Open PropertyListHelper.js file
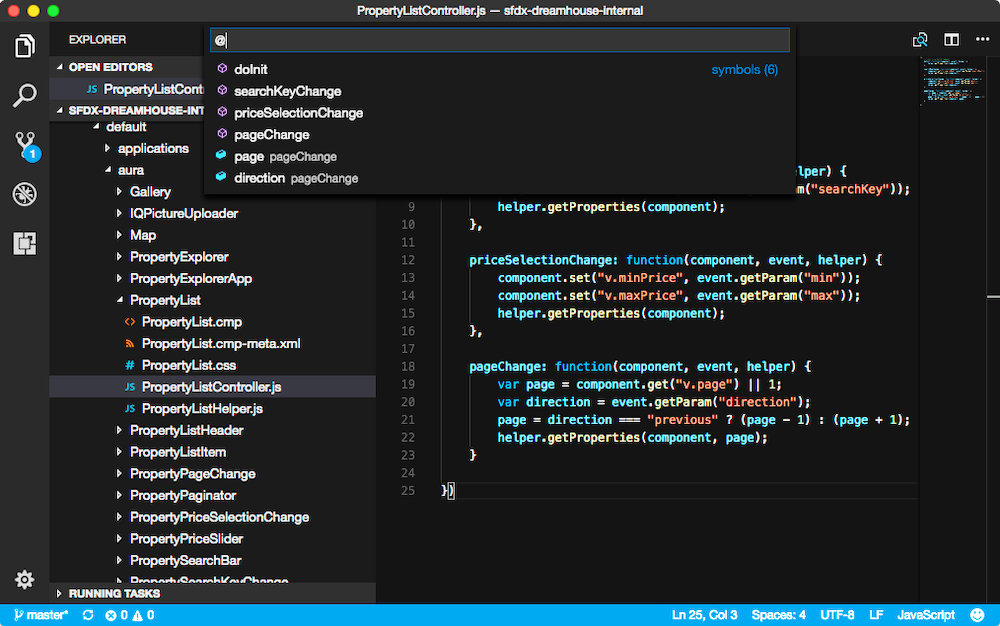 [x=202, y=409]
